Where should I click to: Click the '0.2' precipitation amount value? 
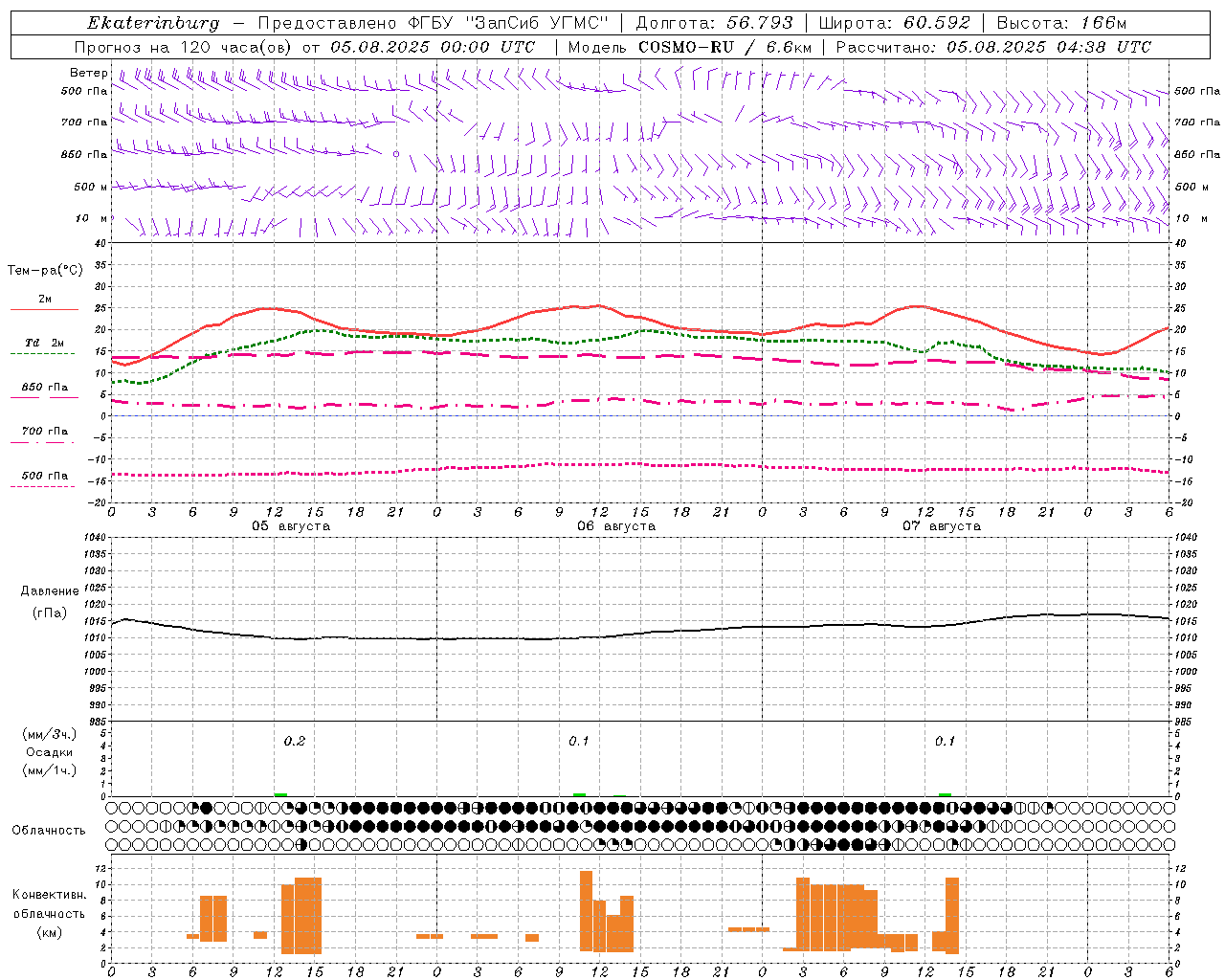295,741
